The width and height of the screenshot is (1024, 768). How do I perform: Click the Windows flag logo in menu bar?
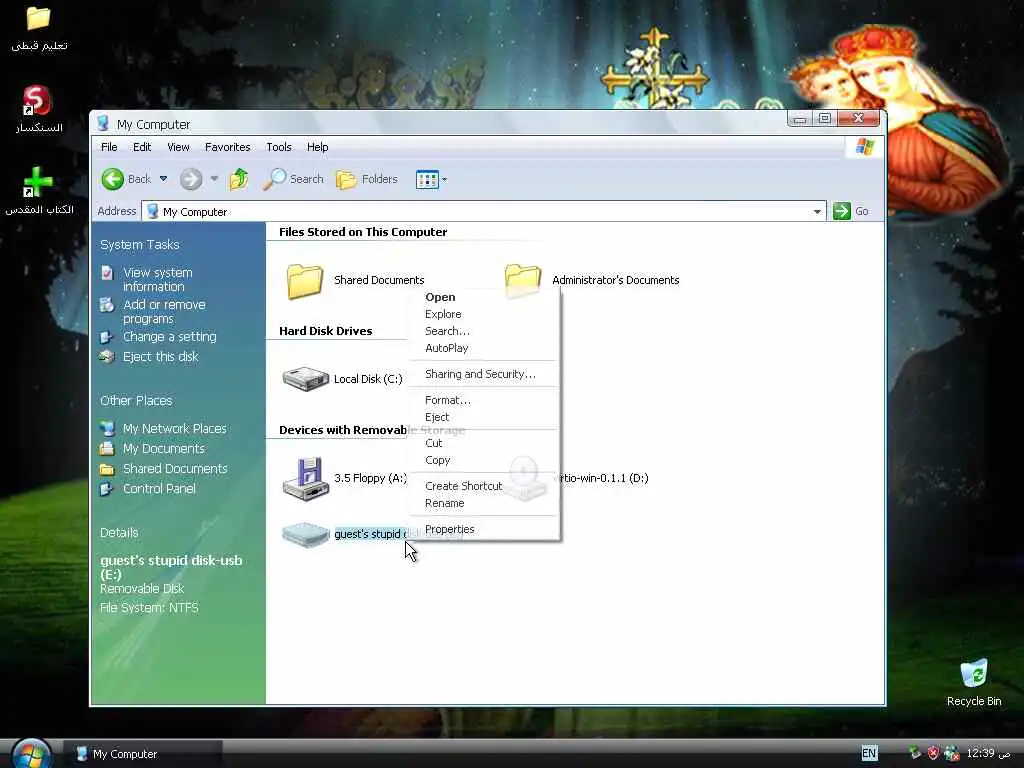pos(865,147)
